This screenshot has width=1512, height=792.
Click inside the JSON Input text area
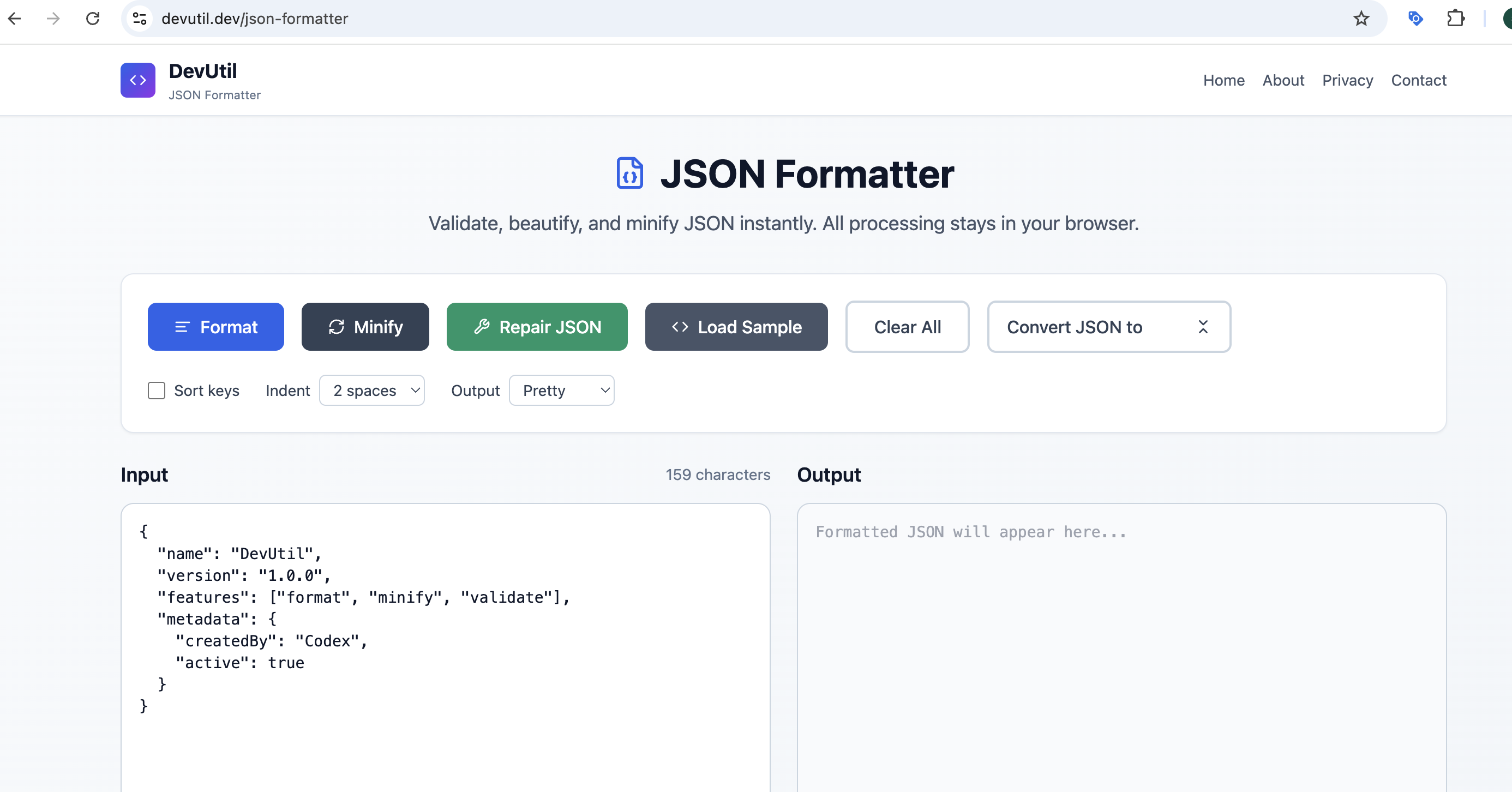click(445, 646)
